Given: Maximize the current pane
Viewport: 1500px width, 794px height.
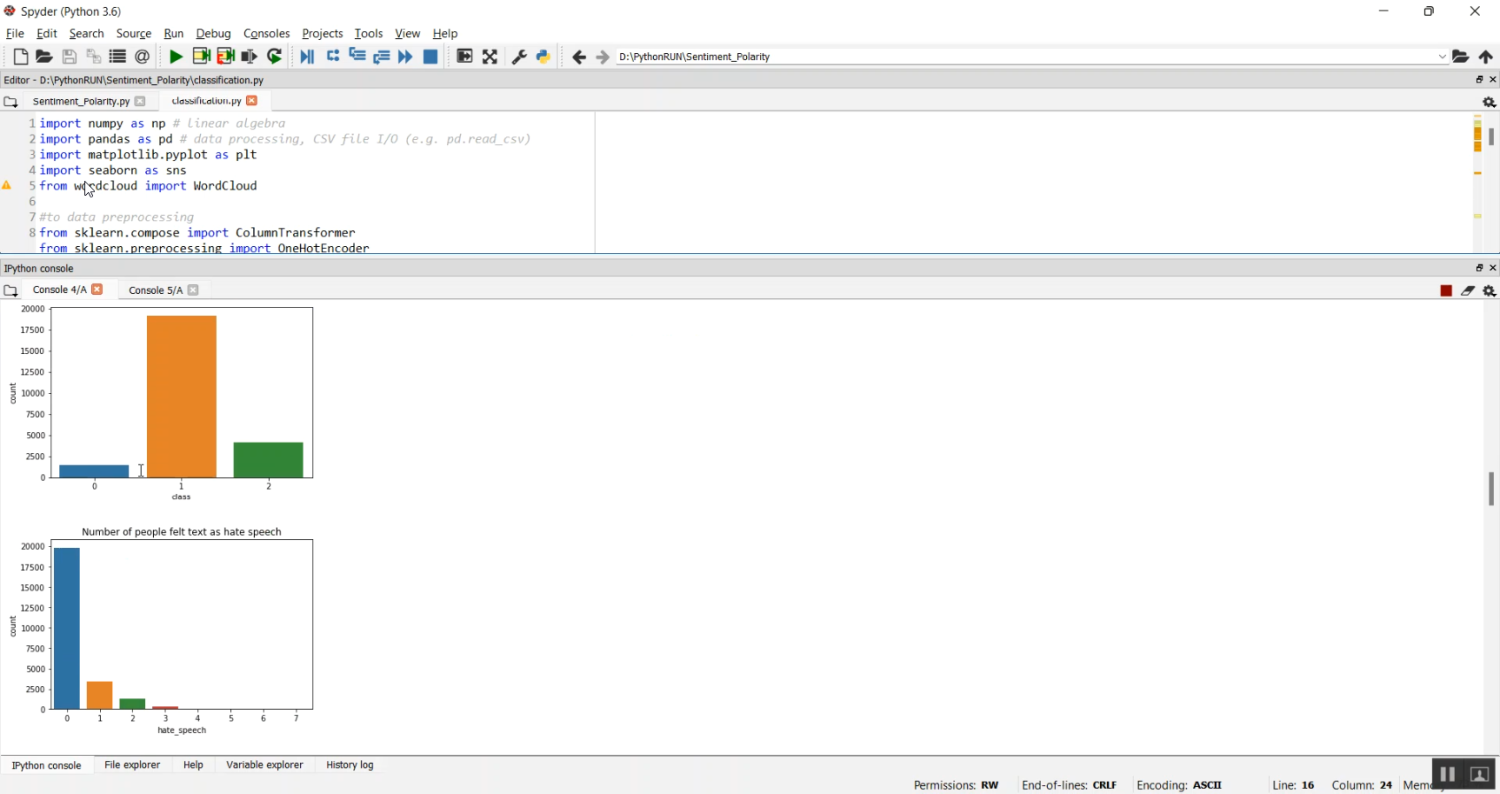Looking at the screenshot, I should coord(465,57).
